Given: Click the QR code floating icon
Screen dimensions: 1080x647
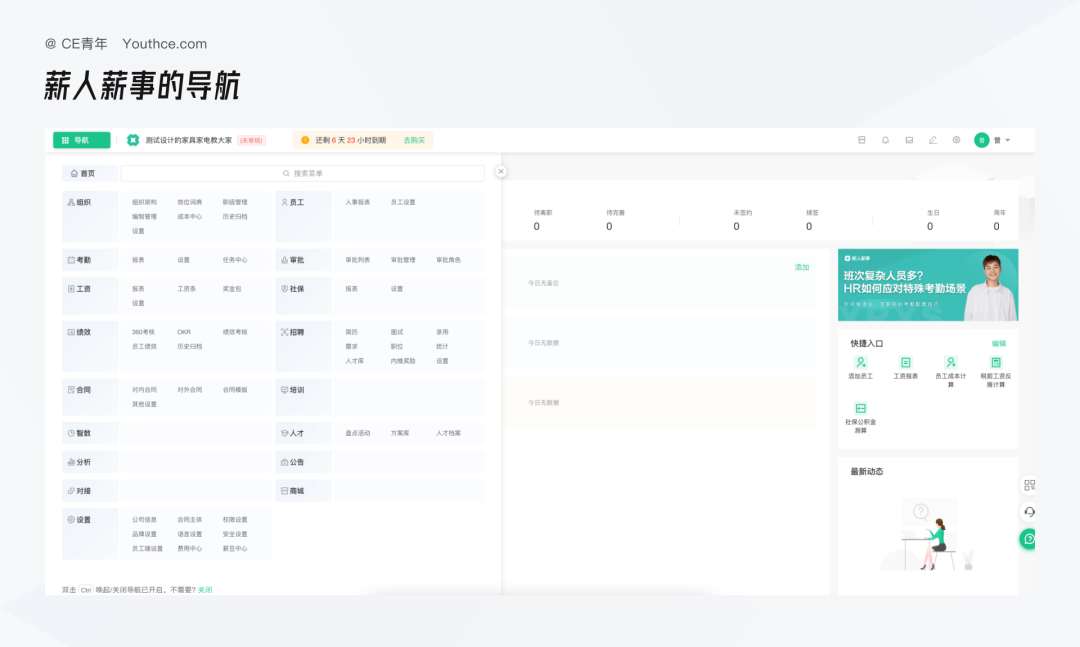Looking at the screenshot, I should 1029,485.
